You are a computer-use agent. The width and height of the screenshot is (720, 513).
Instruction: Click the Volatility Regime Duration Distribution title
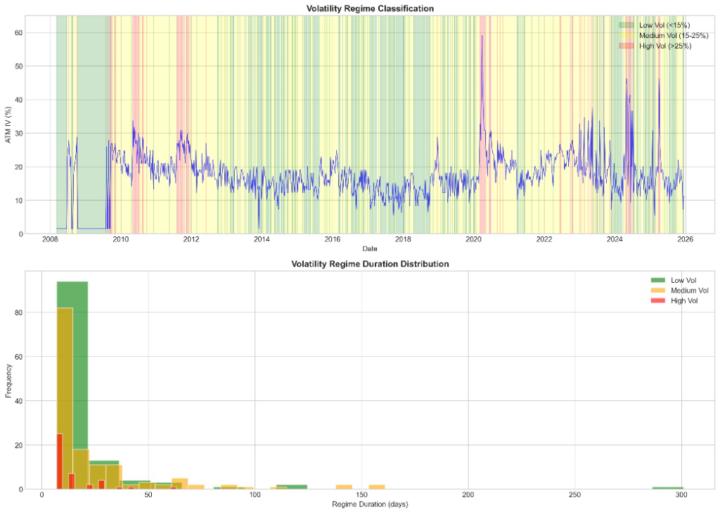point(370,264)
